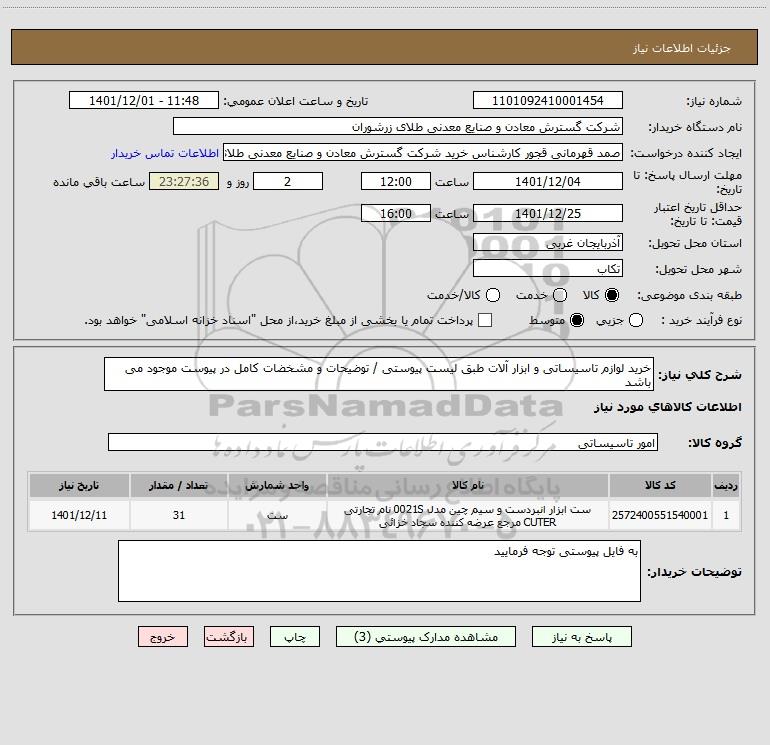Click the پاسخ به نیاز button

point(581,637)
